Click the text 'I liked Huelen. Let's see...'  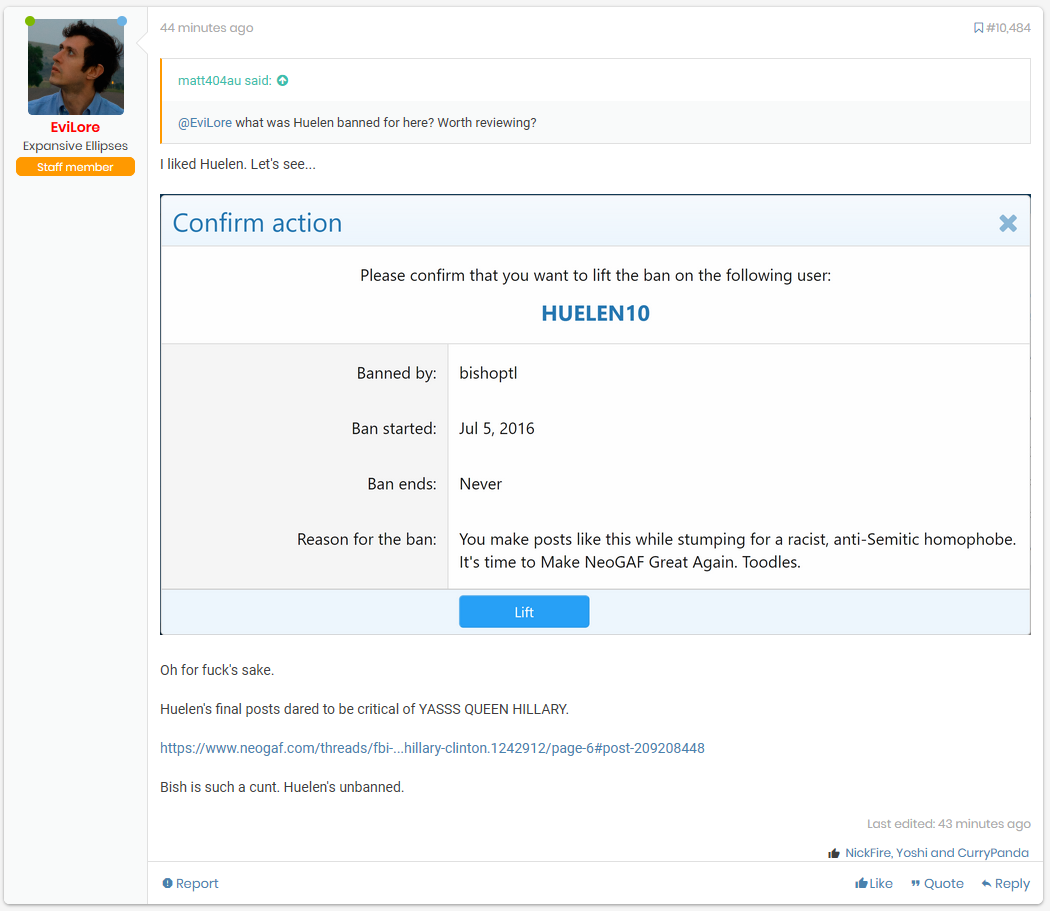(x=238, y=164)
